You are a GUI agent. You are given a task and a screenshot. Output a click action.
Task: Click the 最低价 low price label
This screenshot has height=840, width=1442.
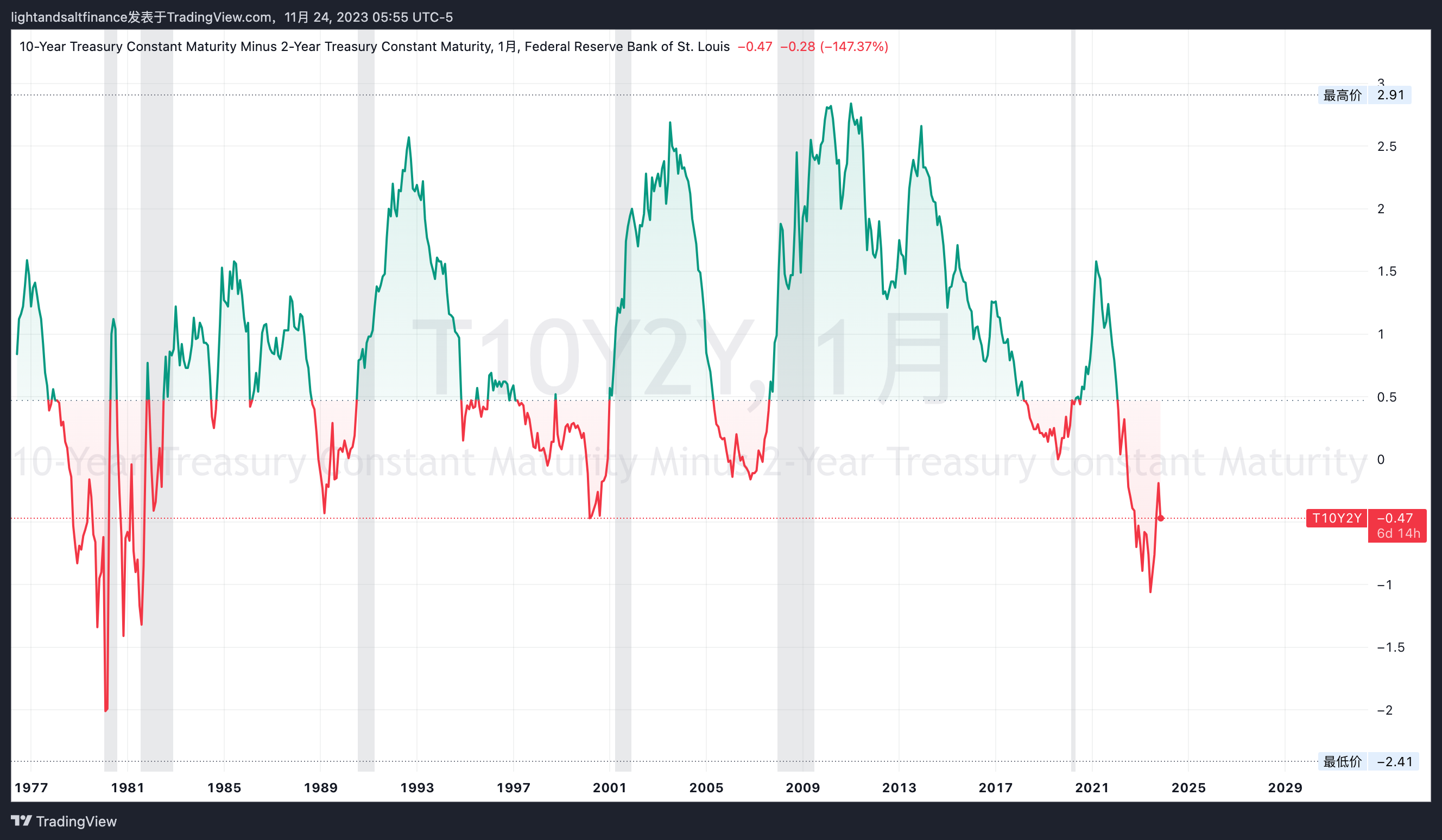coord(1342,762)
